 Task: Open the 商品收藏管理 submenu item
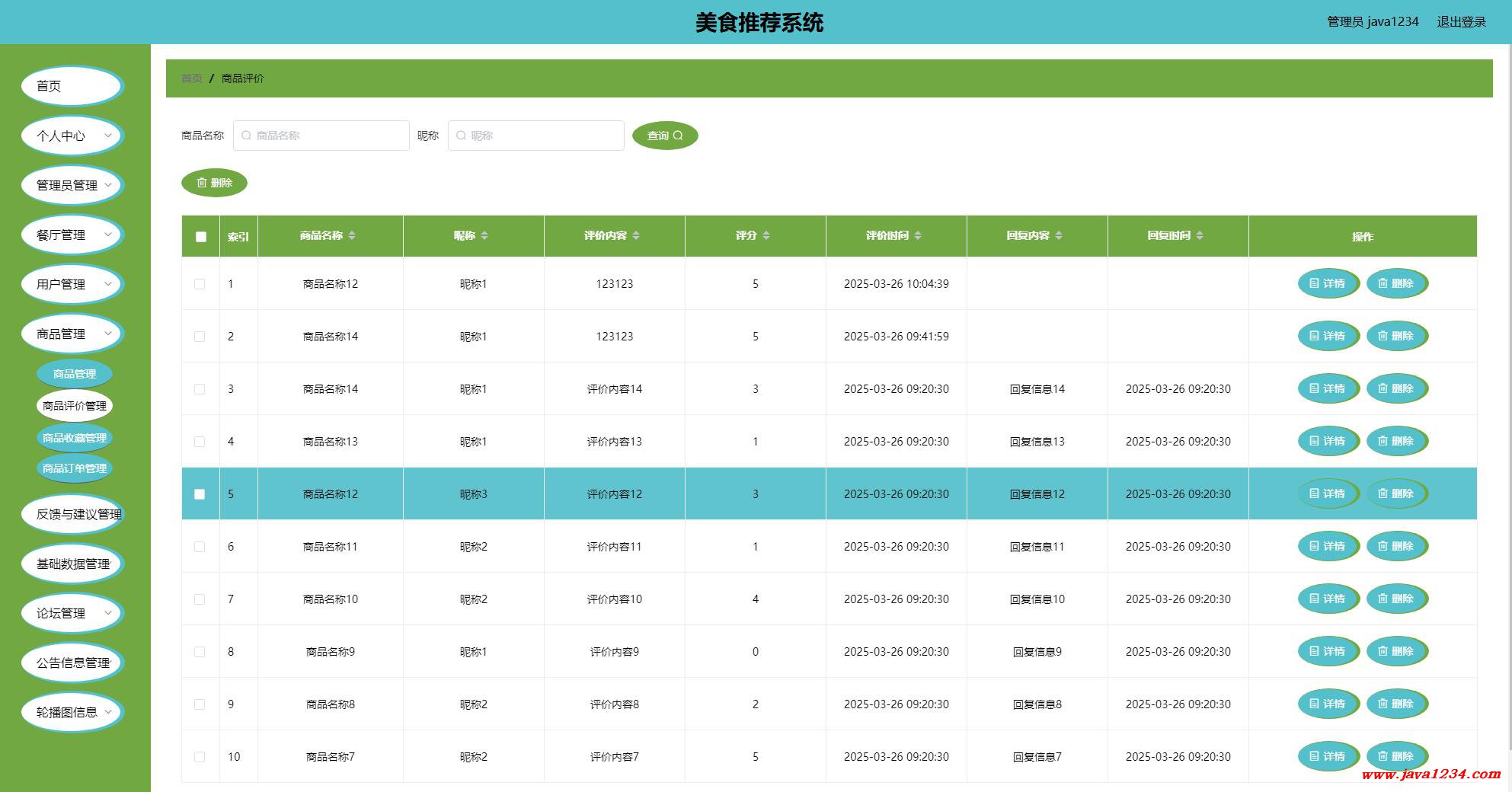[x=75, y=438]
